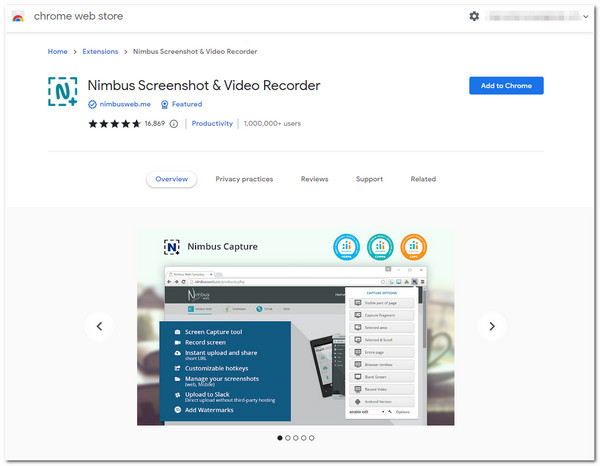Select the first carousel dot
This screenshot has width=600, height=466.
tap(280, 438)
